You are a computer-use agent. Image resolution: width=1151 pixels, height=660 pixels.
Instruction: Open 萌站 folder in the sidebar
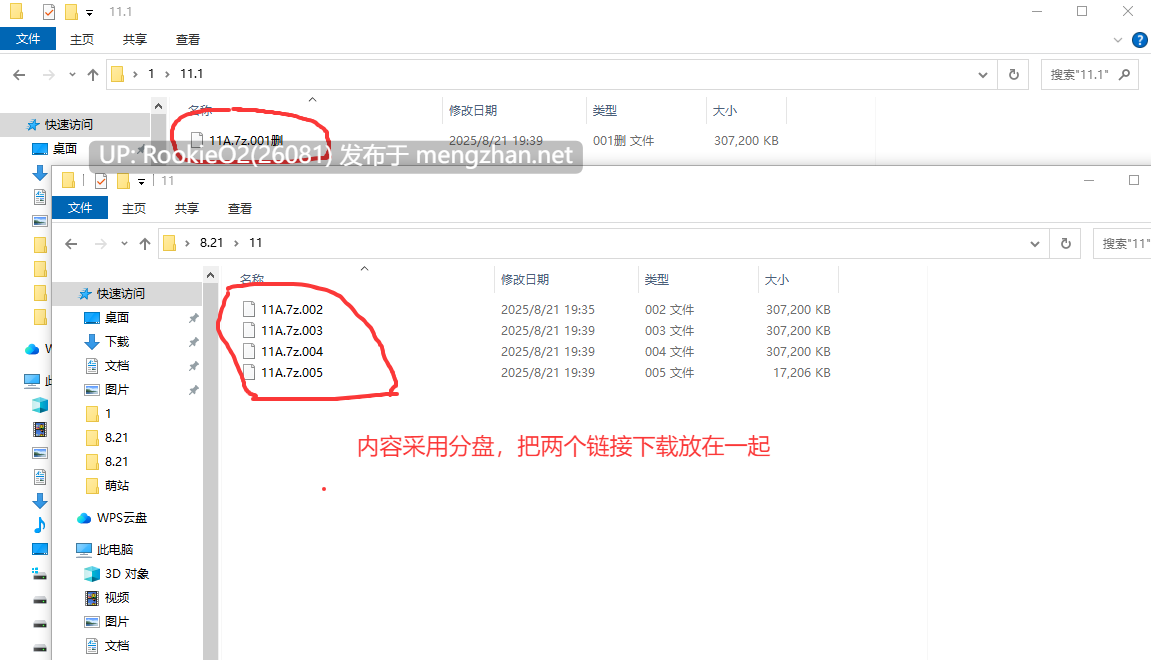(117, 486)
